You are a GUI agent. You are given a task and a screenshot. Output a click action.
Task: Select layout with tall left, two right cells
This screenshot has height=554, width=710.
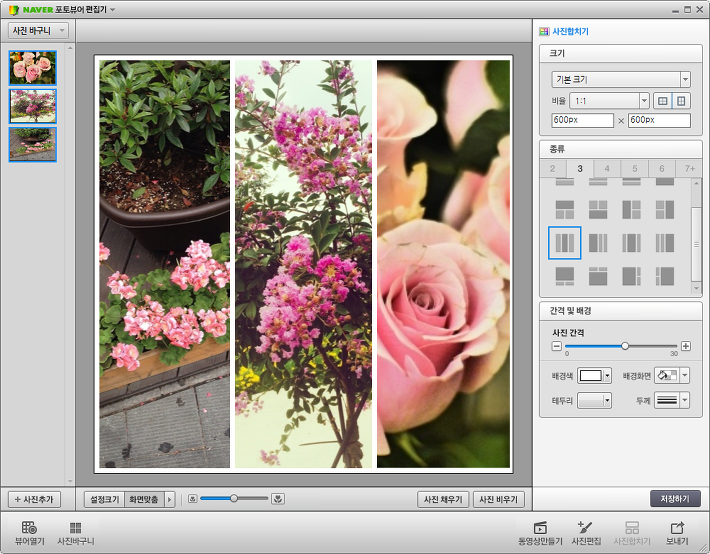click(631, 210)
